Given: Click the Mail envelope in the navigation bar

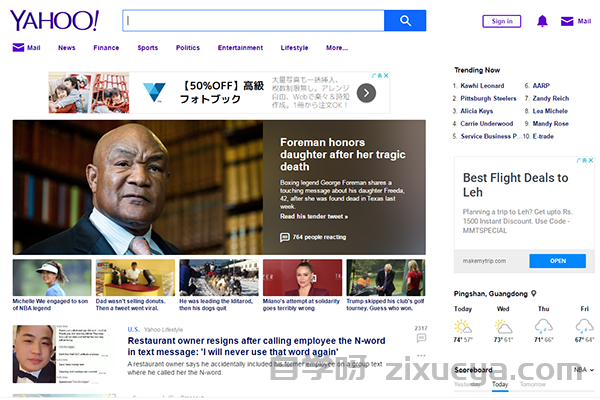Looking at the screenshot, I should [x=18, y=47].
